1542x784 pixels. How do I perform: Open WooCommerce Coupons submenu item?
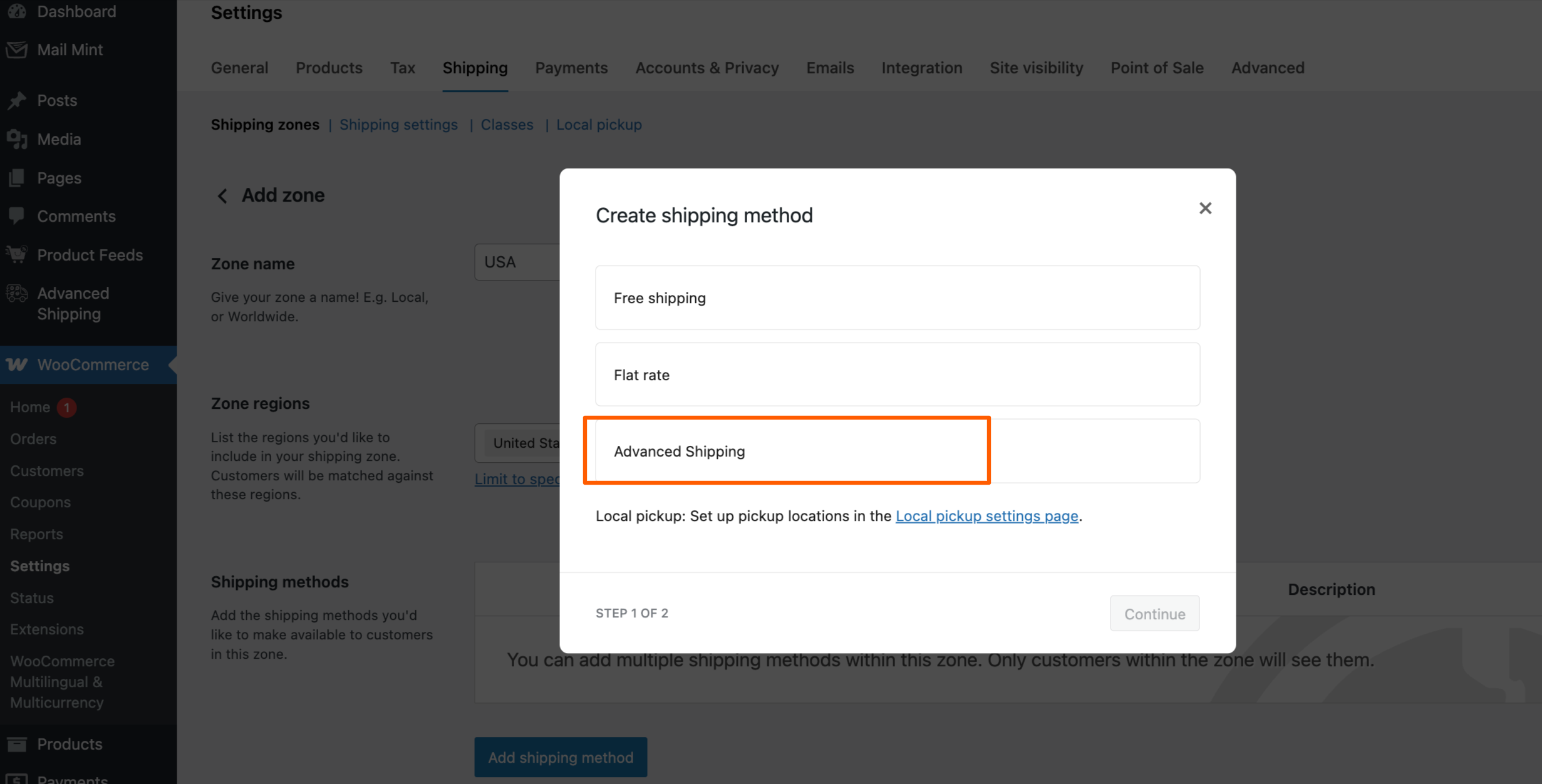[40, 502]
